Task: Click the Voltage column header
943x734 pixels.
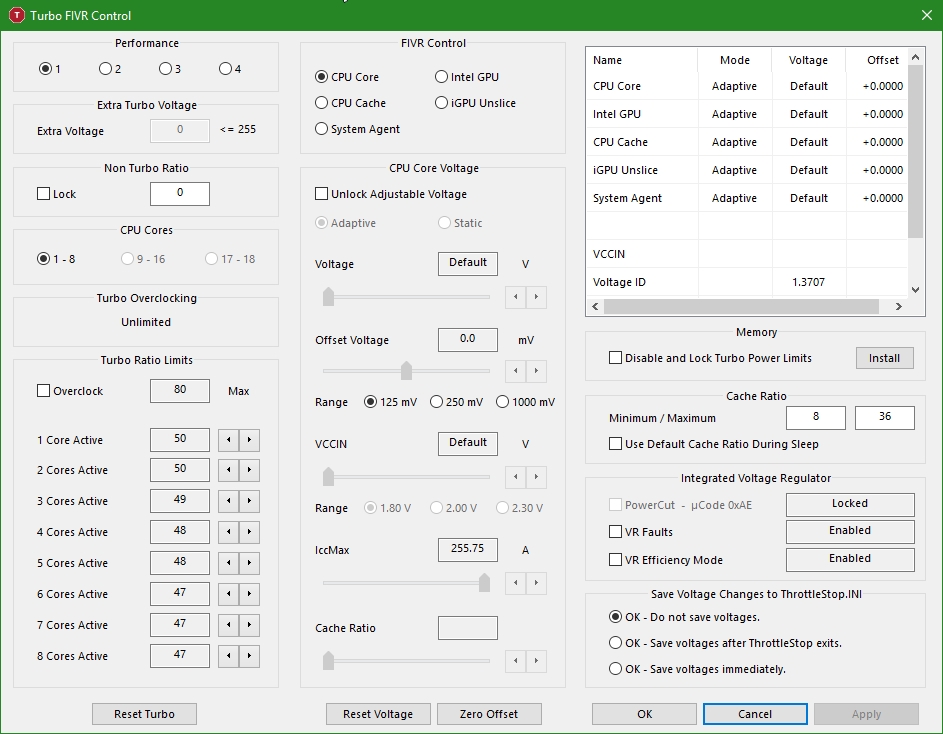Action: pyautogui.click(x=808, y=60)
